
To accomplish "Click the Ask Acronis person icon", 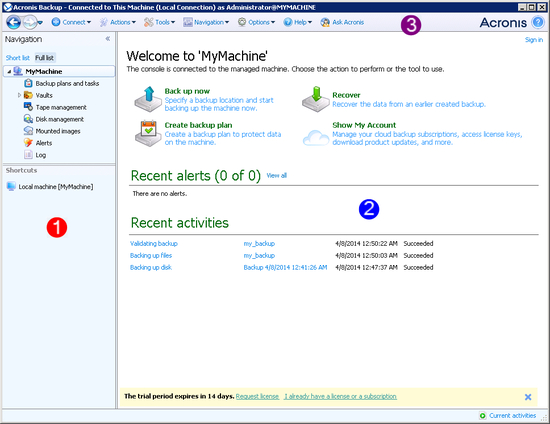I will coord(325,22).
